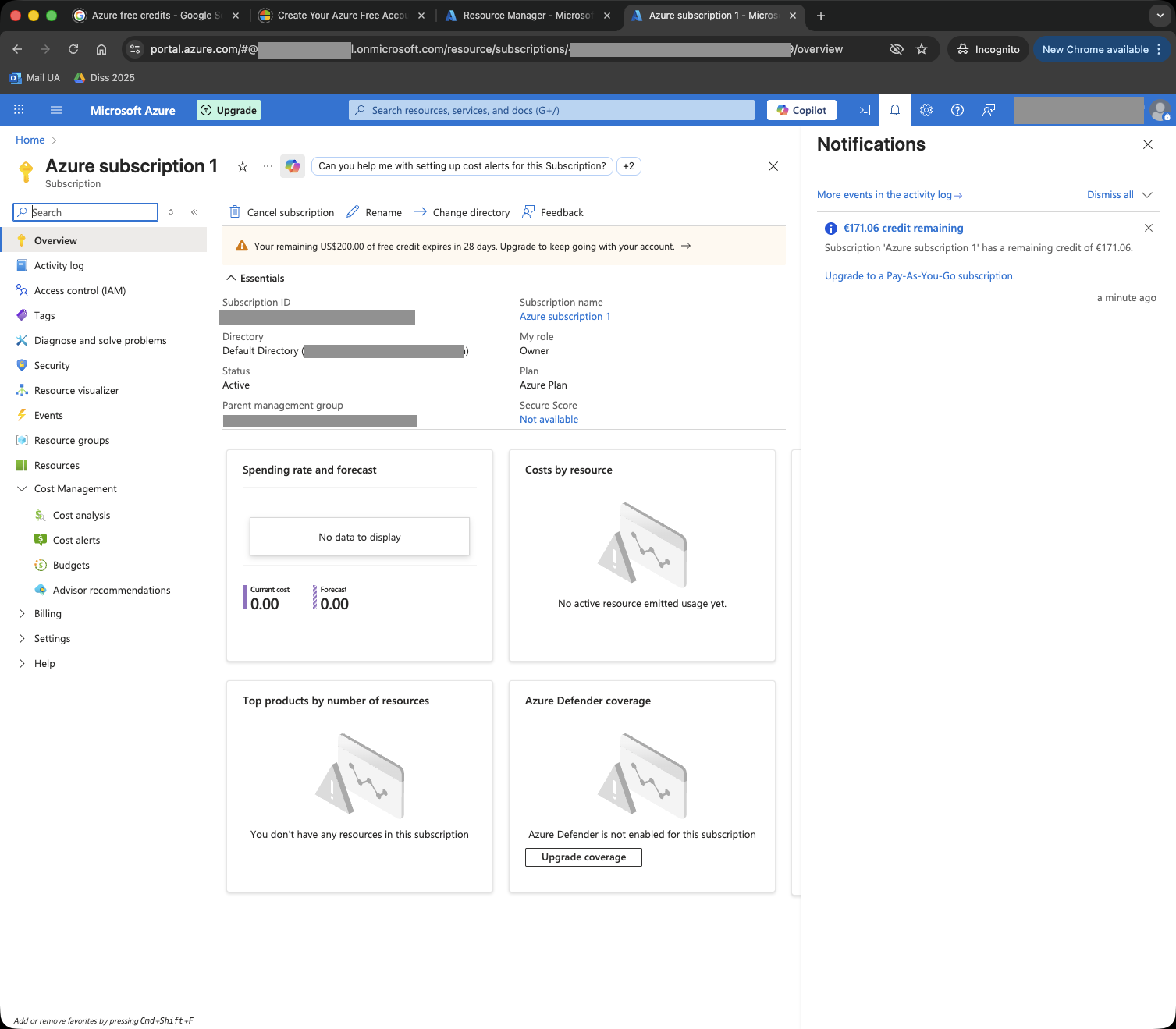This screenshot has height=1029, width=1176.
Task: Open the Azure portal hamburger menu
Action: [56, 110]
